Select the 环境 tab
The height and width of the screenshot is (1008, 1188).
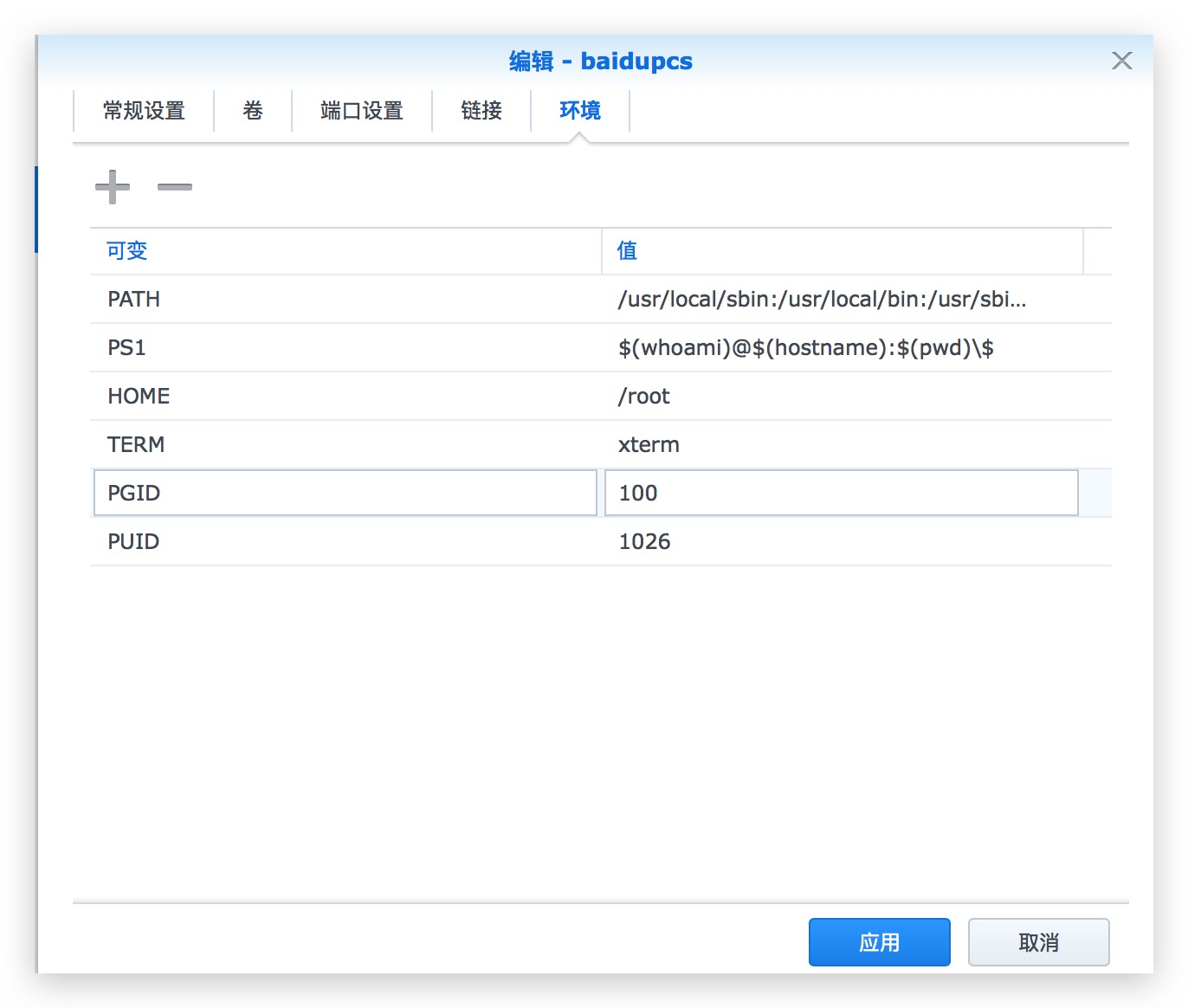click(578, 111)
